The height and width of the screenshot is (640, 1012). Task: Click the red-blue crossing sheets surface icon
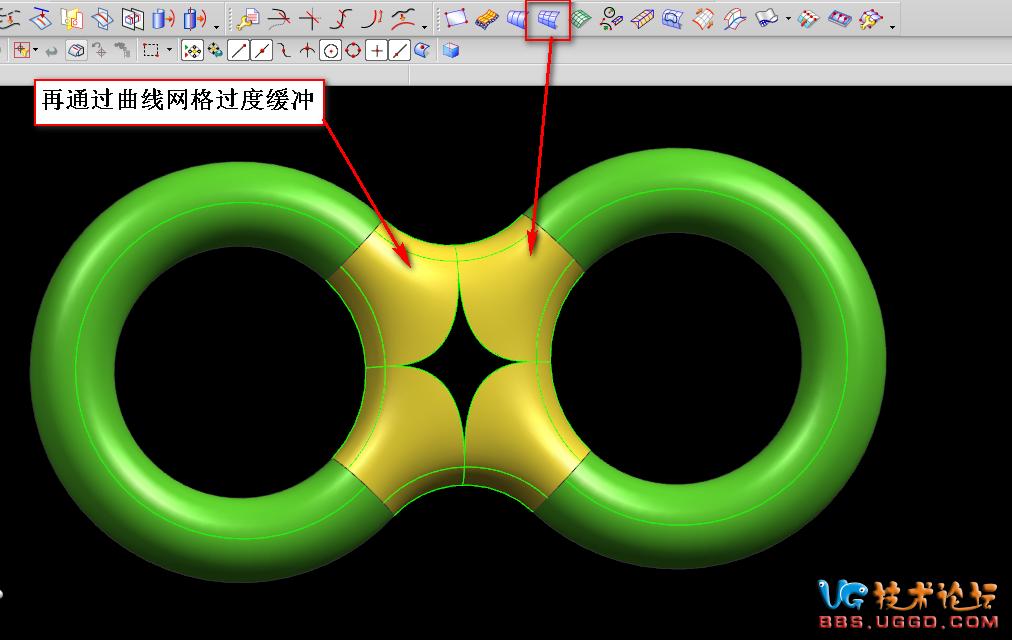(x=734, y=19)
